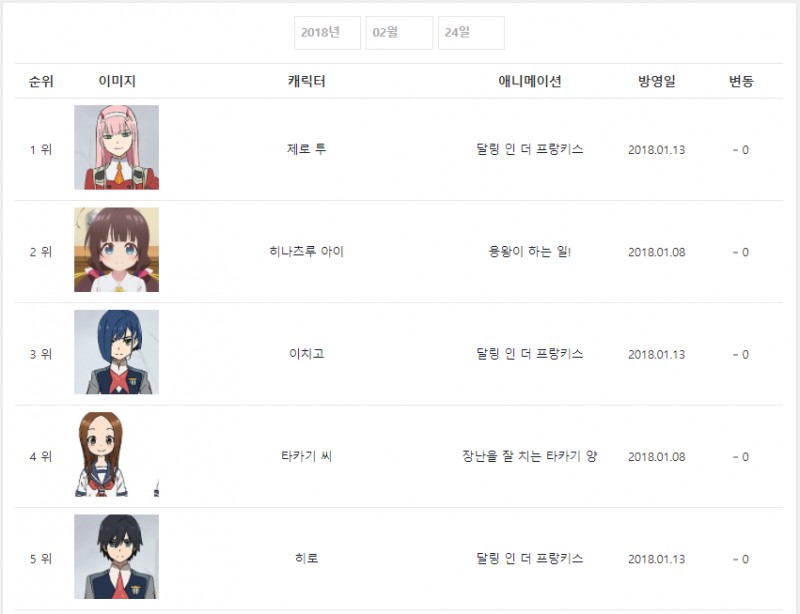Click the 히로 character thumbnail
Screen dimensions: 800x614
click(x=116, y=556)
